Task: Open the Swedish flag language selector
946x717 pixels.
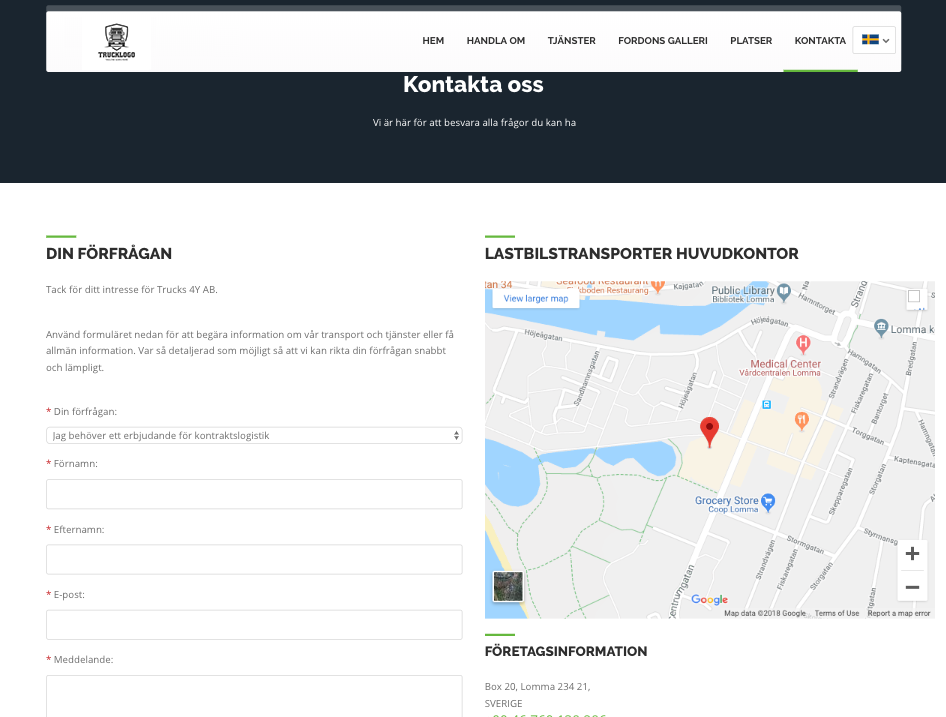Action: (x=874, y=40)
